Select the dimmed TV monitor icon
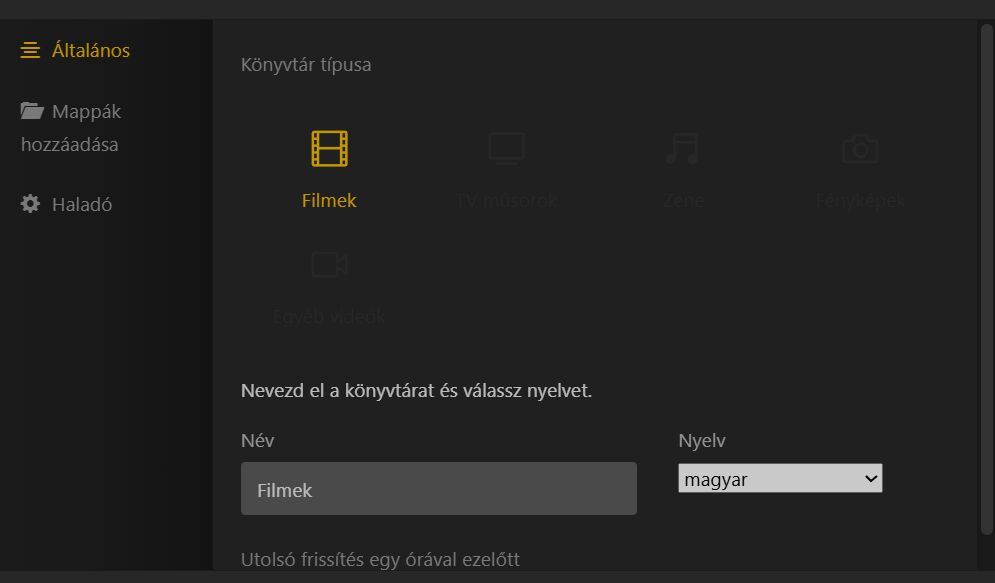Viewport: 995px width, 583px height. [x=506, y=148]
